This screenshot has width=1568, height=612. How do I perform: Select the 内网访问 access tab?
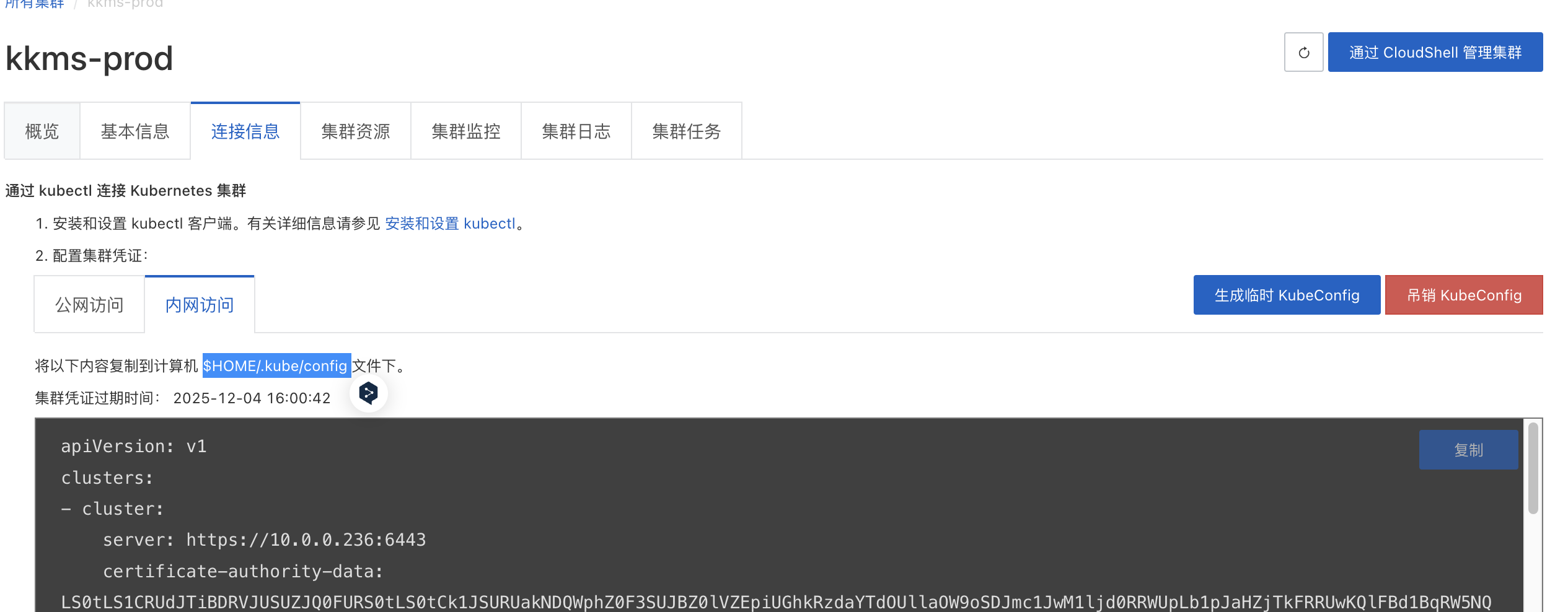point(199,304)
